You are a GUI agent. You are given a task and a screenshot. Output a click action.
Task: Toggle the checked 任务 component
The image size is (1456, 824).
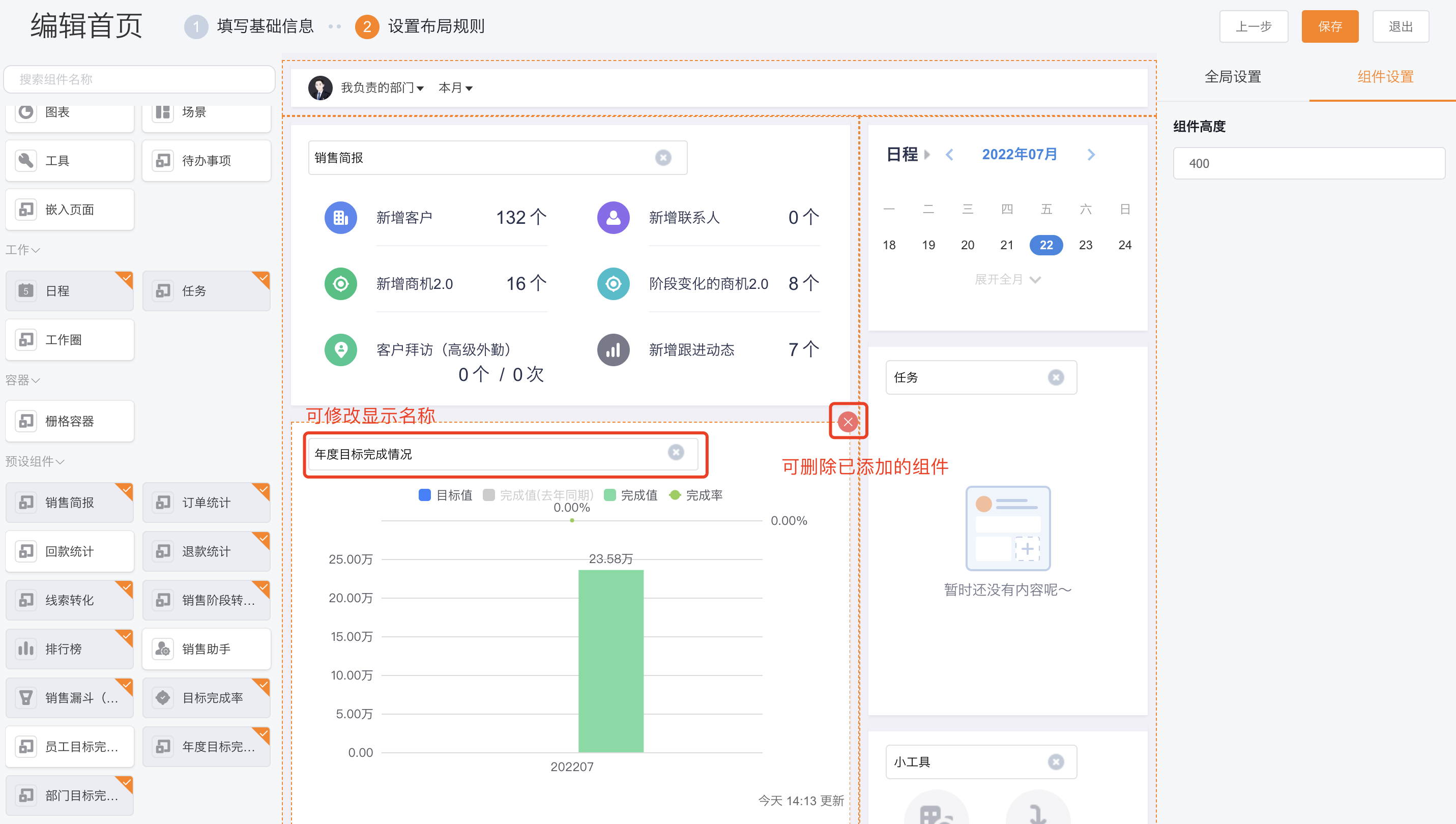(x=206, y=291)
